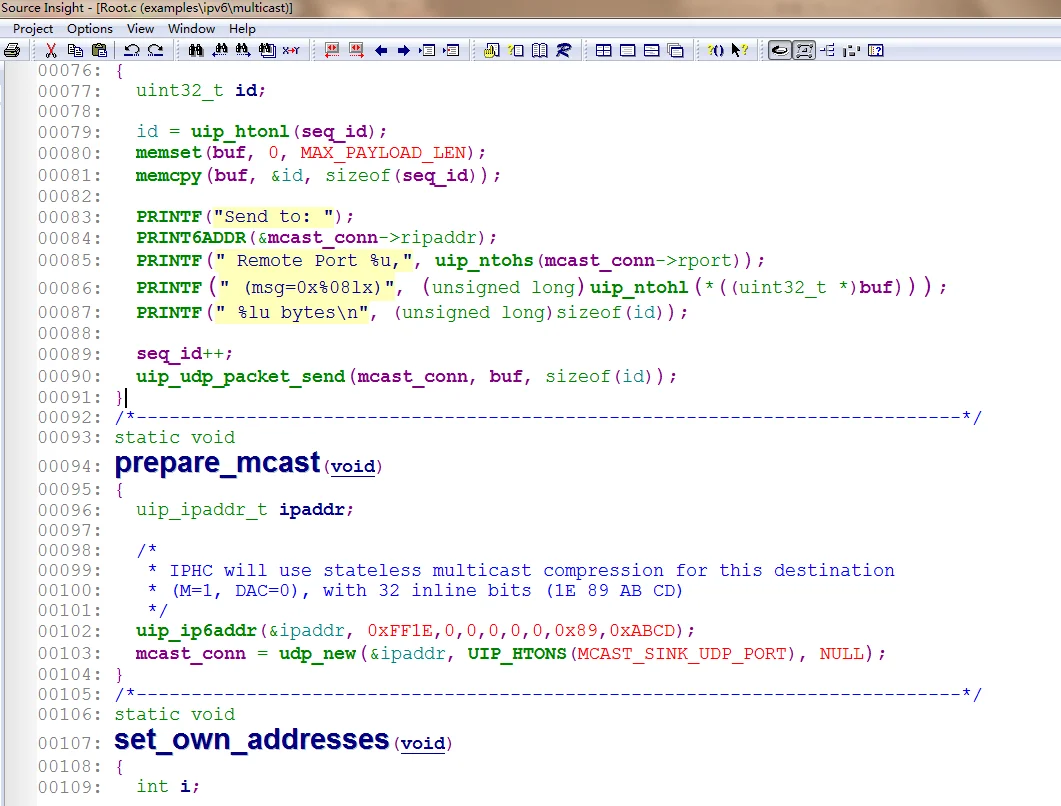The image size is (1061, 806).
Task: Click seq_id++ on line 89
Action: click(181, 353)
